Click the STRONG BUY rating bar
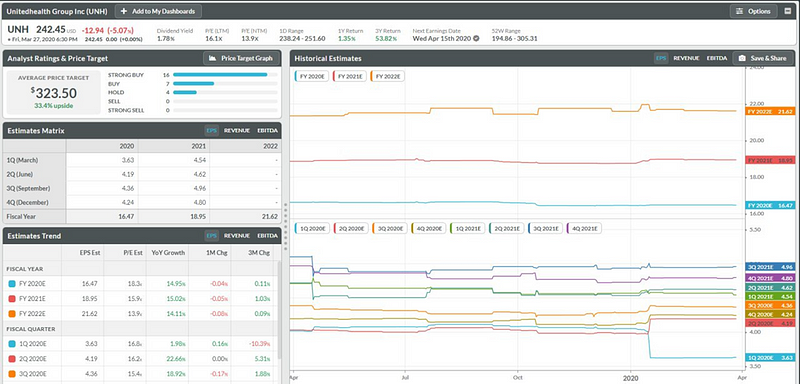 [225, 74]
